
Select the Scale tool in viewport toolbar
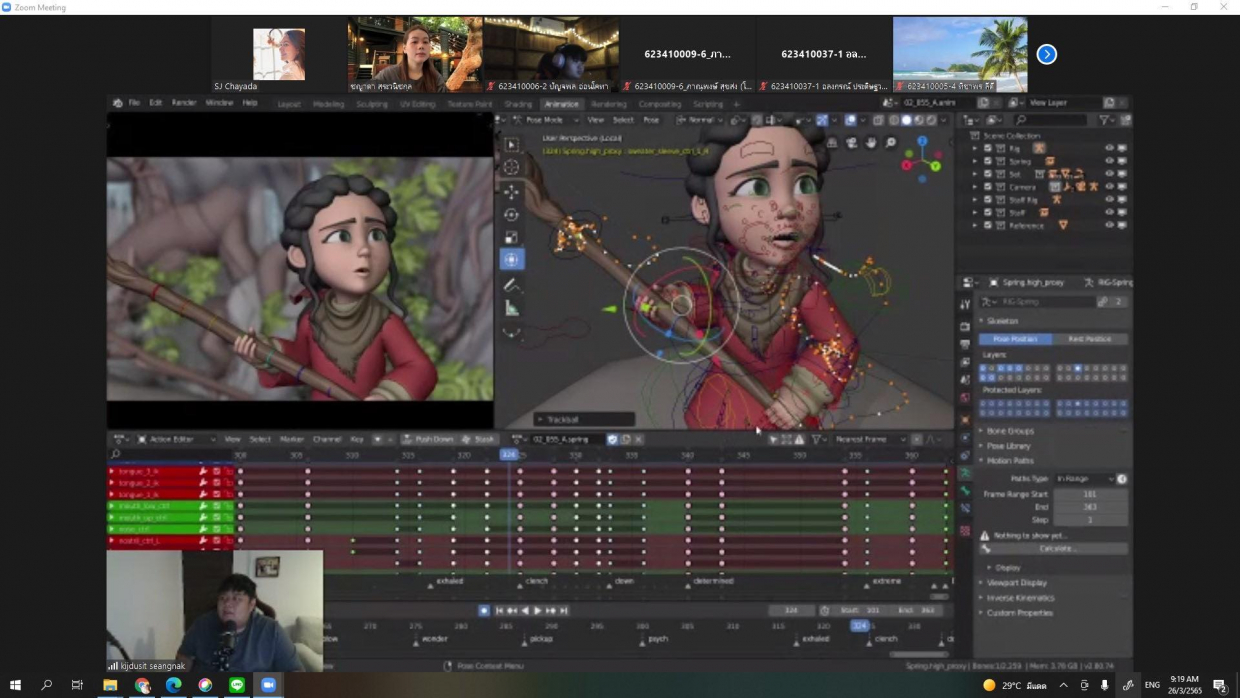[x=511, y=237]
